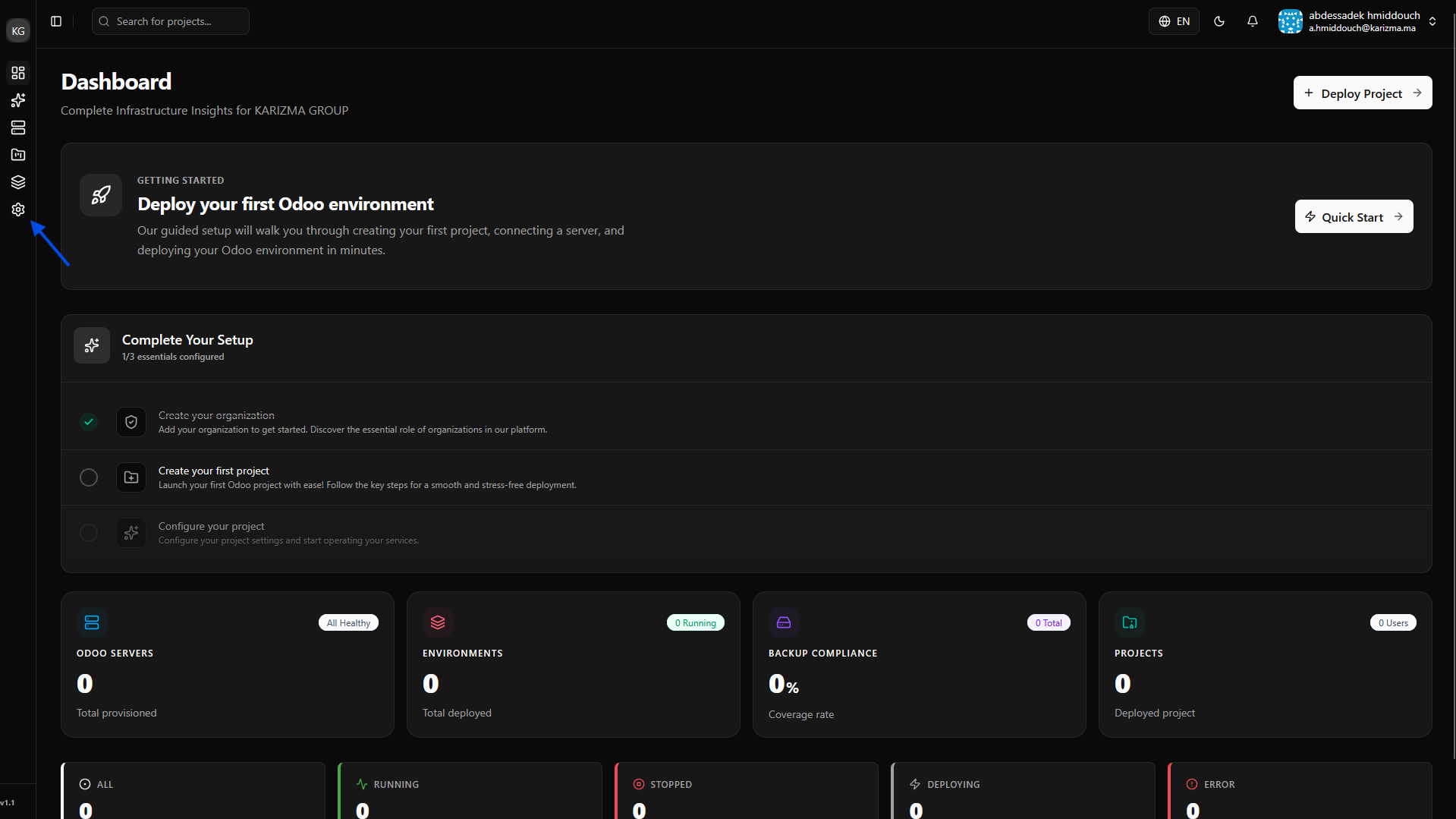Focus the Search for projects field

click(x=171, y=21)
